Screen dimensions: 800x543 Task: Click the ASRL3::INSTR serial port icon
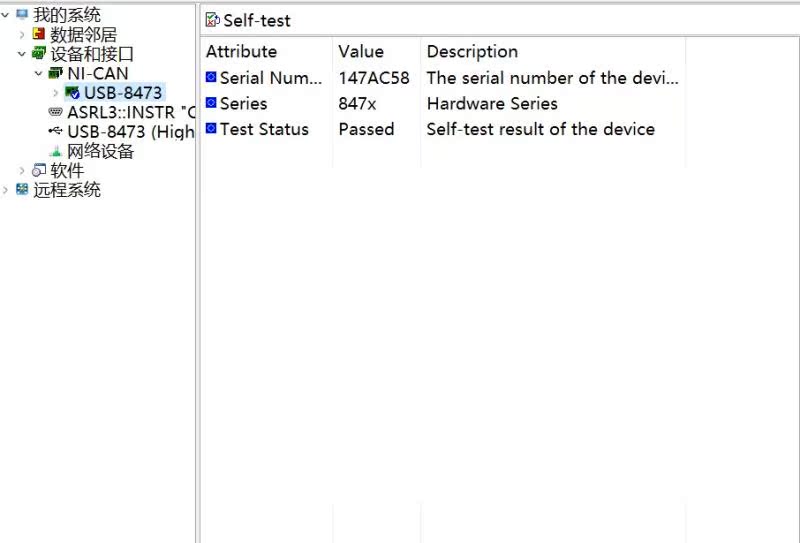point(56,111)
